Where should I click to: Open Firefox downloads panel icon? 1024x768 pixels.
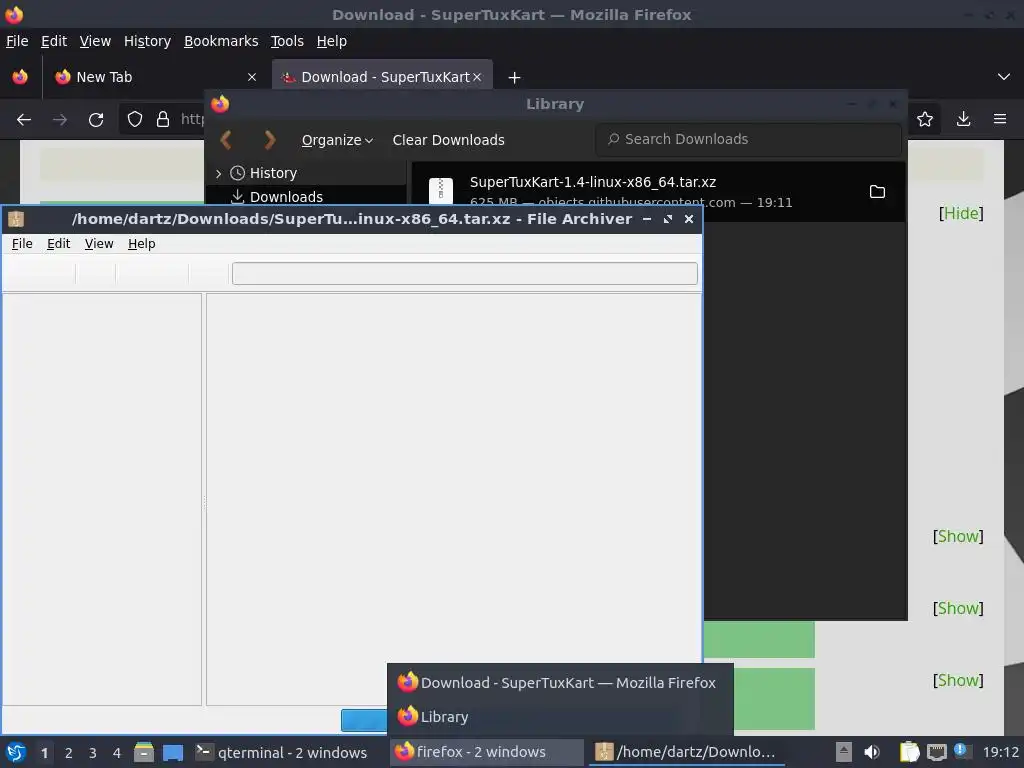click(963, 119)
